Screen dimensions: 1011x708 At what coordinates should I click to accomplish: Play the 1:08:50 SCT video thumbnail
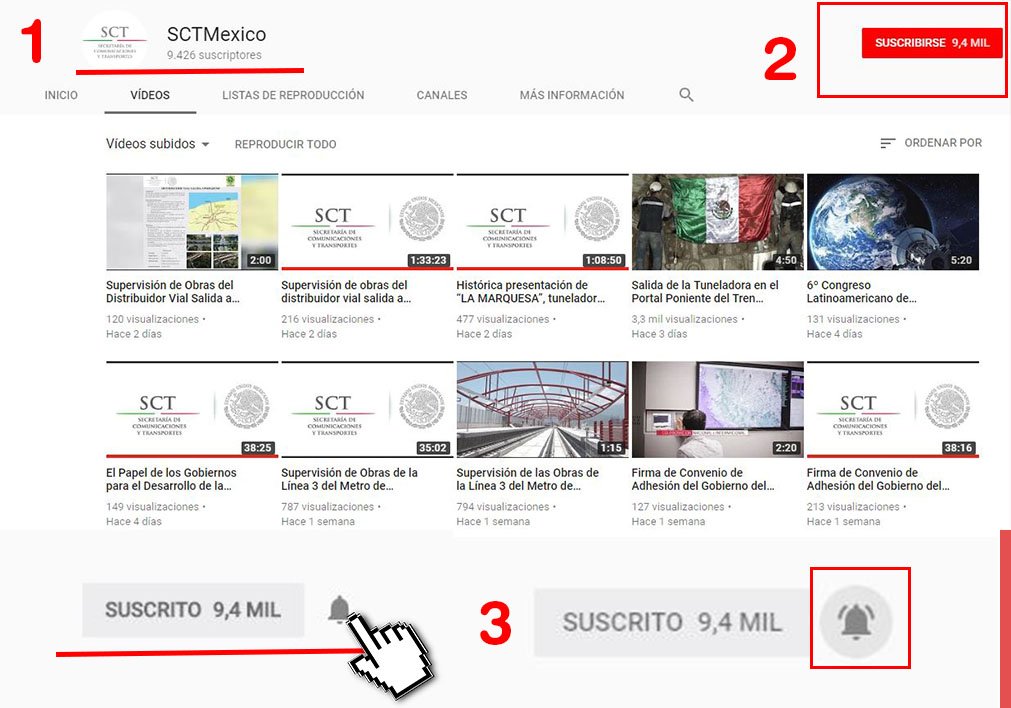coord(542,221)
